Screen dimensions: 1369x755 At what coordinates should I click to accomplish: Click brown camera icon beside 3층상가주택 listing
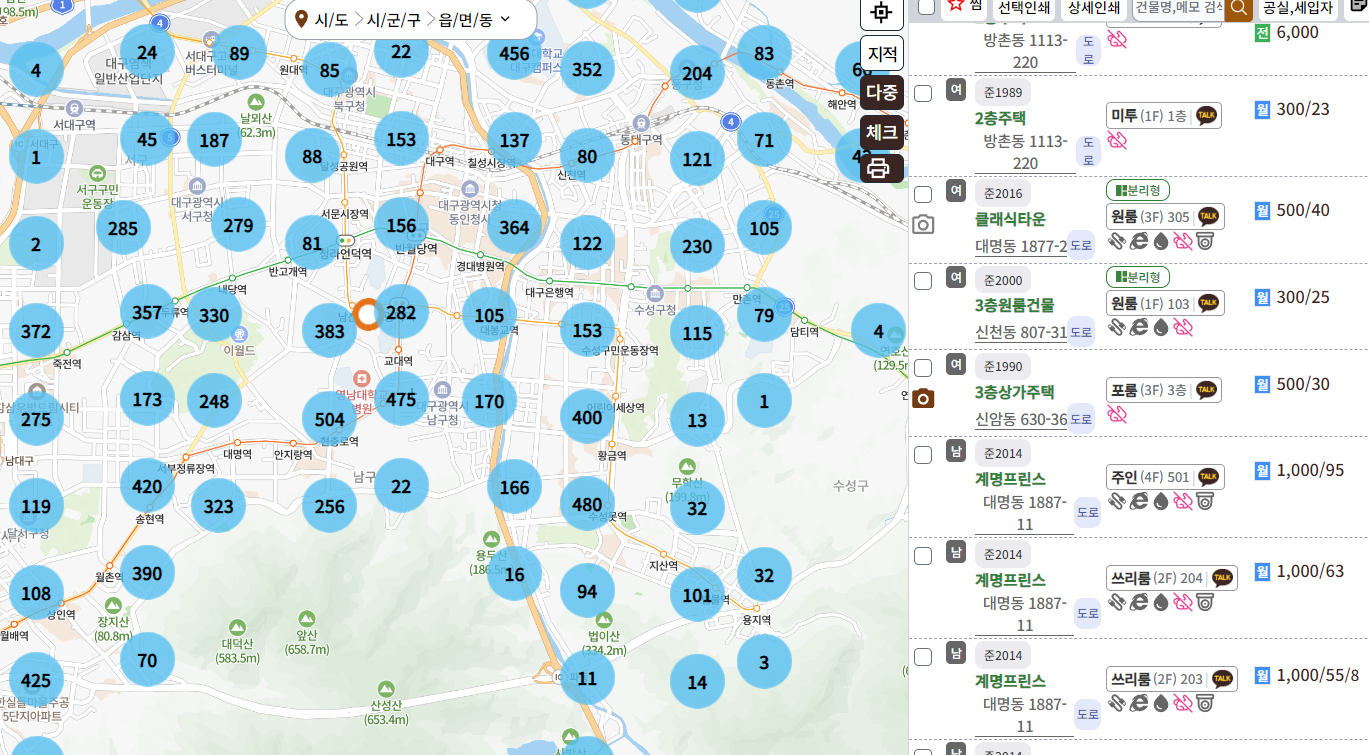[x=924, y=399]
